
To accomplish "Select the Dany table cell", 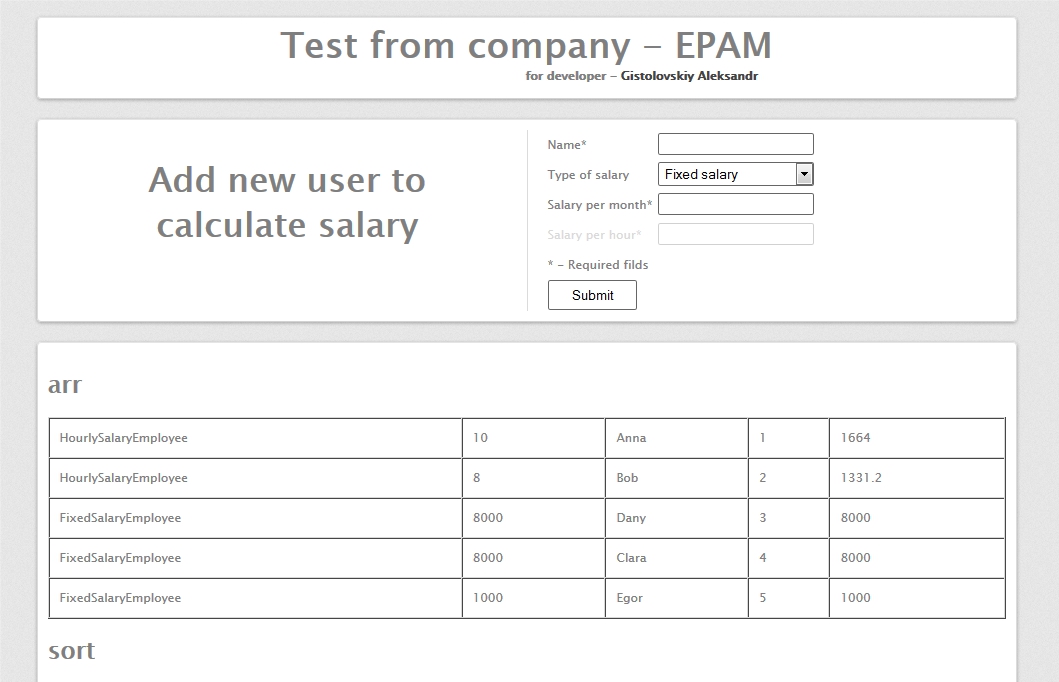I will point(631,518).
